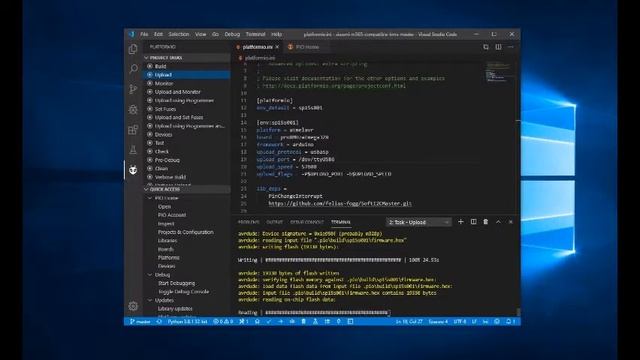
Task: Click errors and warnings count in status bar
Action: [x=223, y=322]
